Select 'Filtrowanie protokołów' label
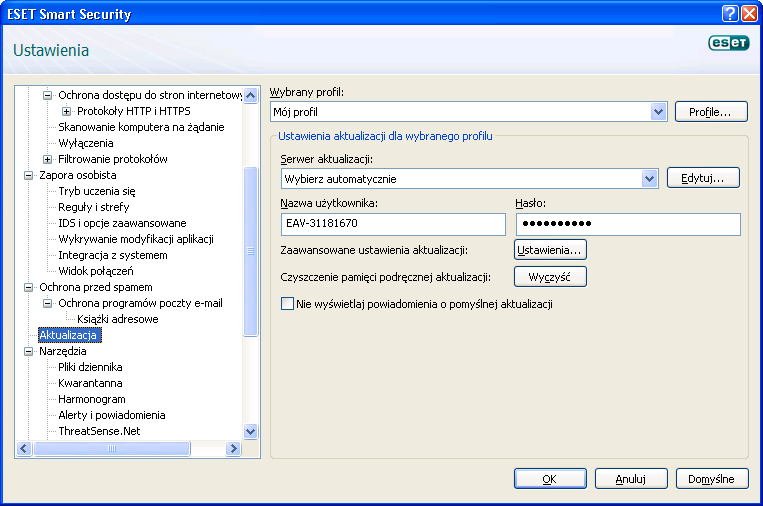 click(x=113, y=159)
